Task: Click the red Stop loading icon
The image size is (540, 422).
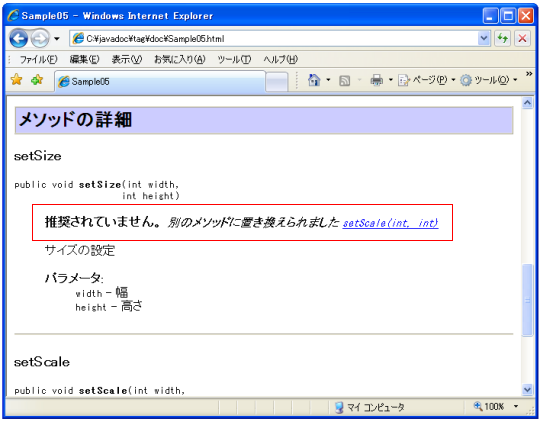Action: pos(522,38)
